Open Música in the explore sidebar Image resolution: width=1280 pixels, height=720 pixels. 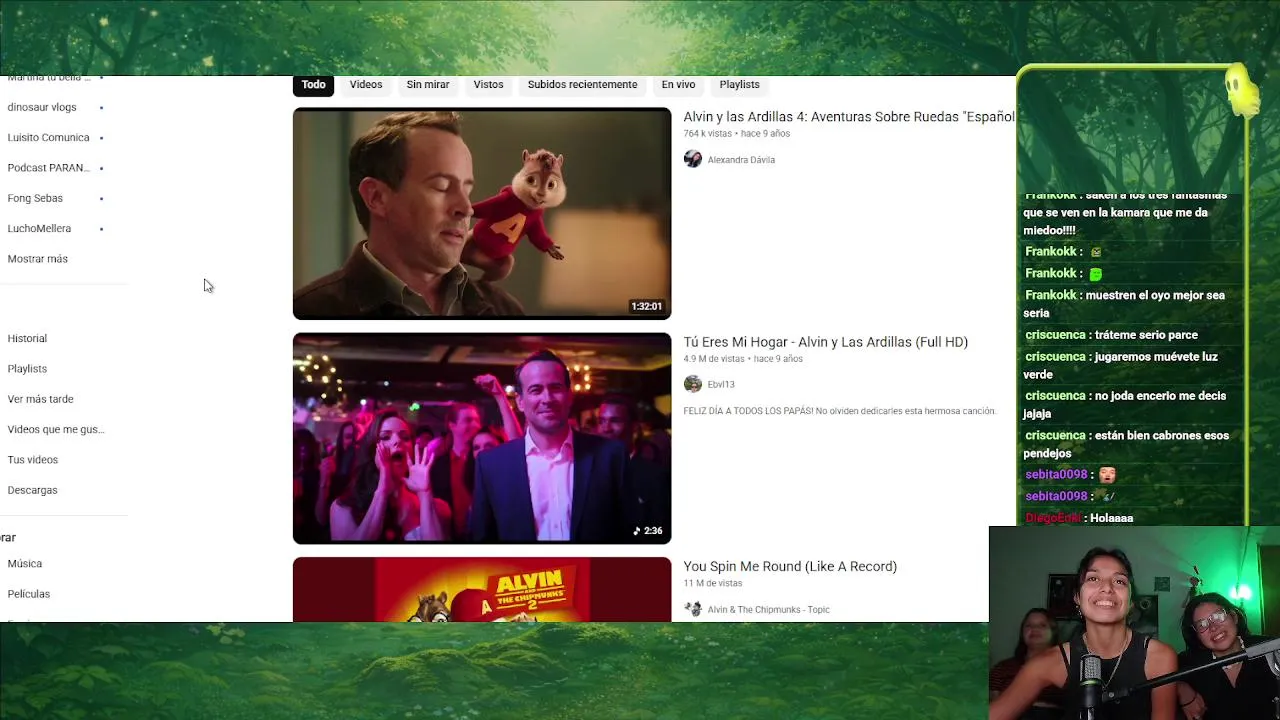pyautogui.click(x=25, y=564)
